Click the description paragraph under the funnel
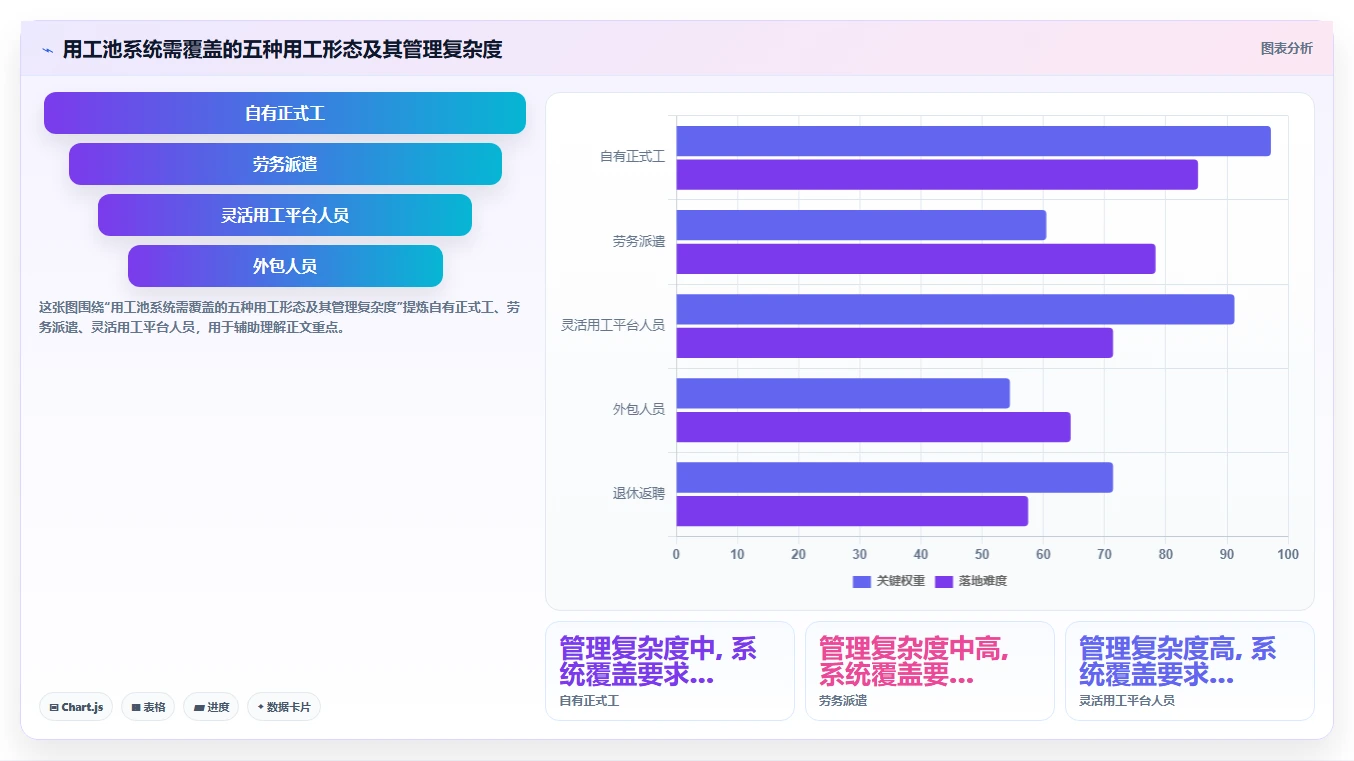The width and height of the screenshot is (1354, 761). (x=280, y=317)
